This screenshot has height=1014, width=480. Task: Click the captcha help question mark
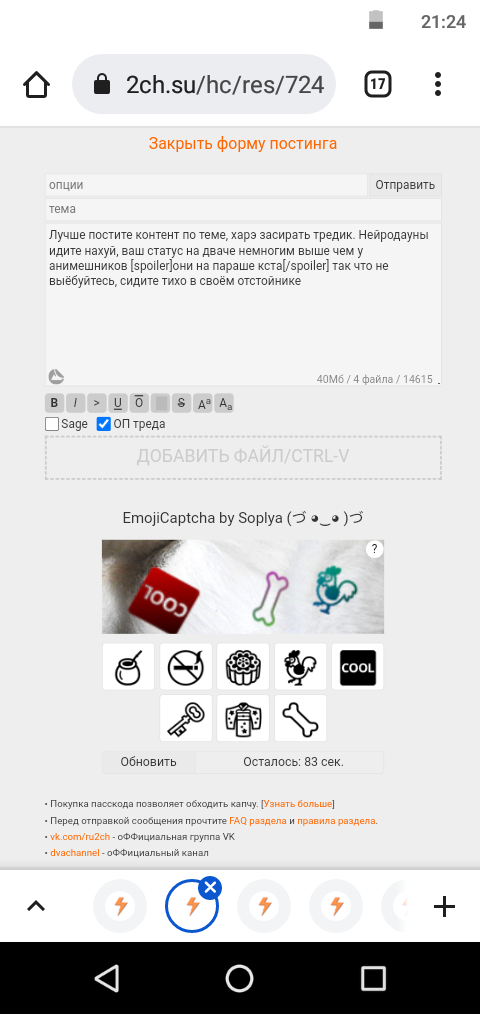tap(375, 550)
